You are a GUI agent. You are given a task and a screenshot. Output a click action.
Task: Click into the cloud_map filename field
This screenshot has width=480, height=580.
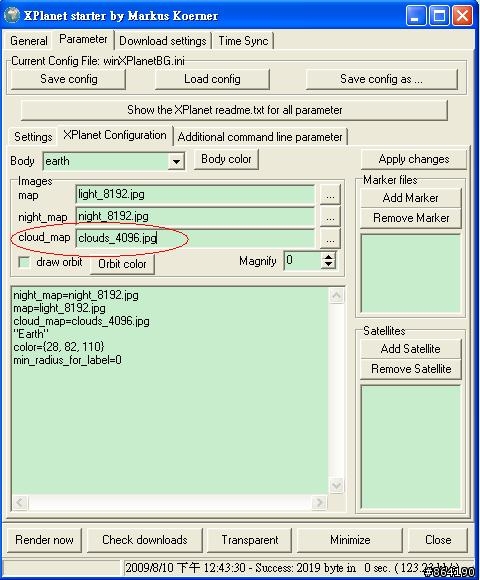pos(195,238)
